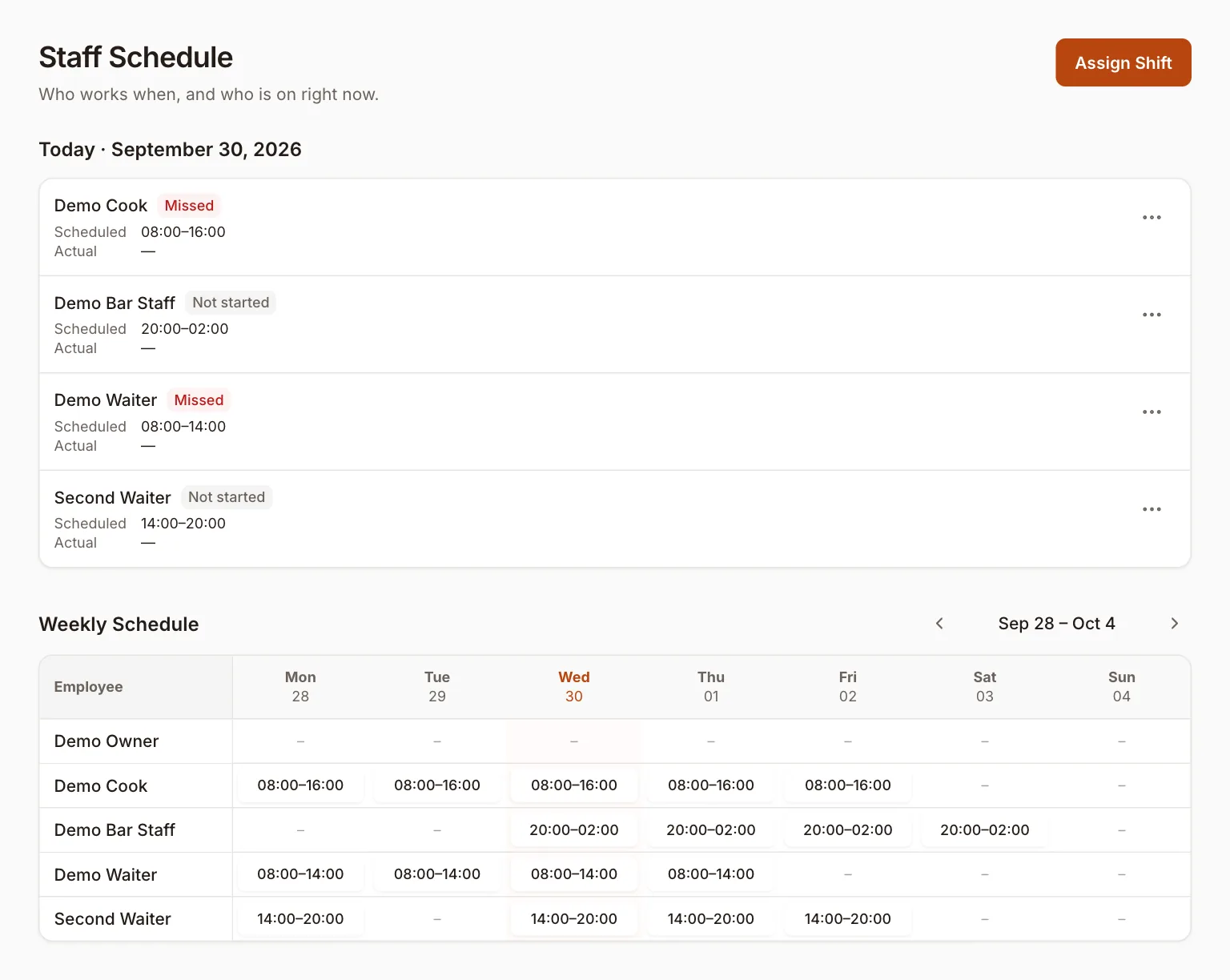This screenshot has height=980, width=1230.
Task: Select Second Waiter's Wednesday 14:00–20:00 shift
Action: click(x=574, y=919)
